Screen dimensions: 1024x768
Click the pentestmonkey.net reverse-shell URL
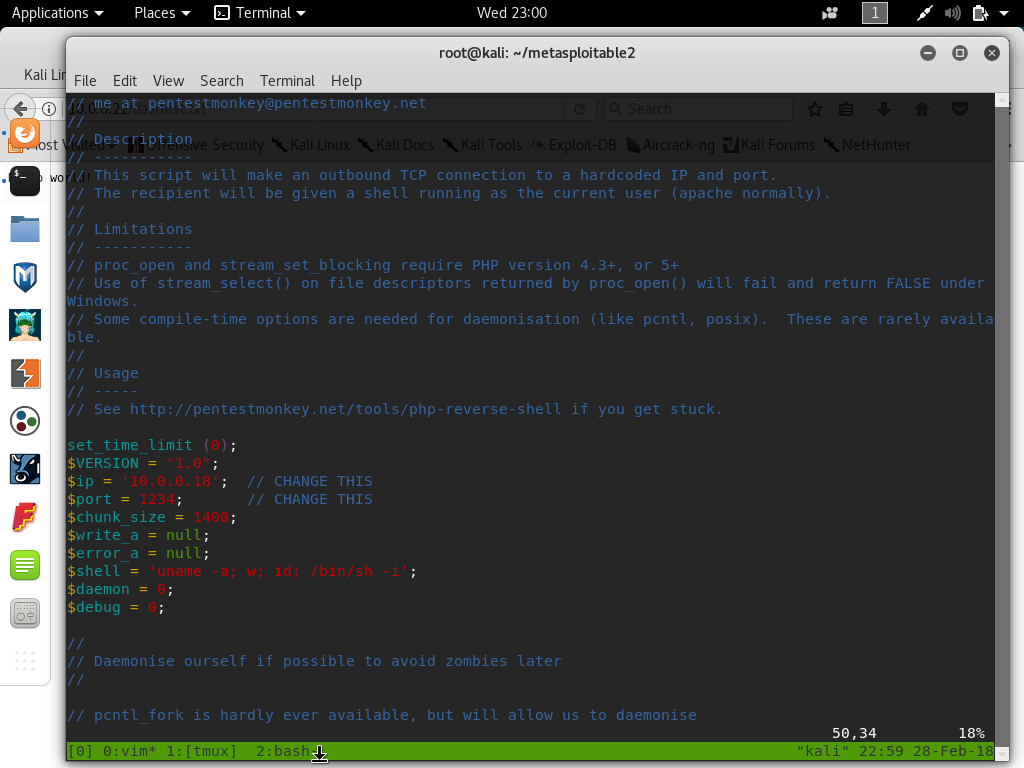point(345,409)
